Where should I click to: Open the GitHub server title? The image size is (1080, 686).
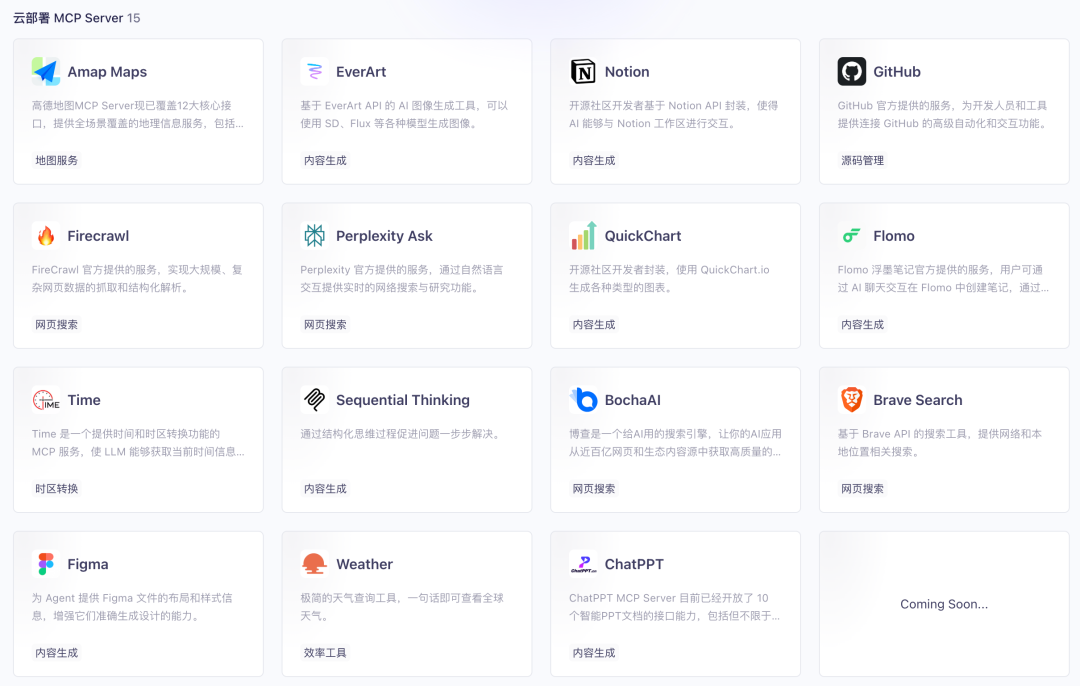tap(897, 72)
